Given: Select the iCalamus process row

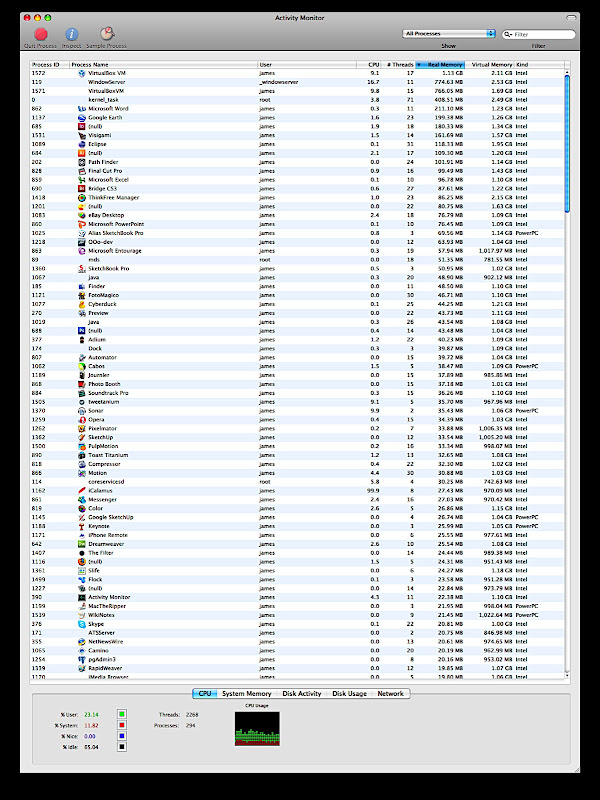Looking at the screenshot, I should point(297,490).
